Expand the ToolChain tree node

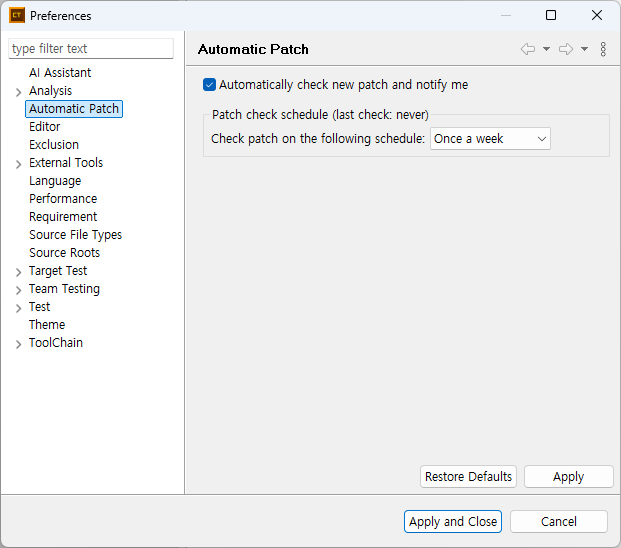[18, 344]
